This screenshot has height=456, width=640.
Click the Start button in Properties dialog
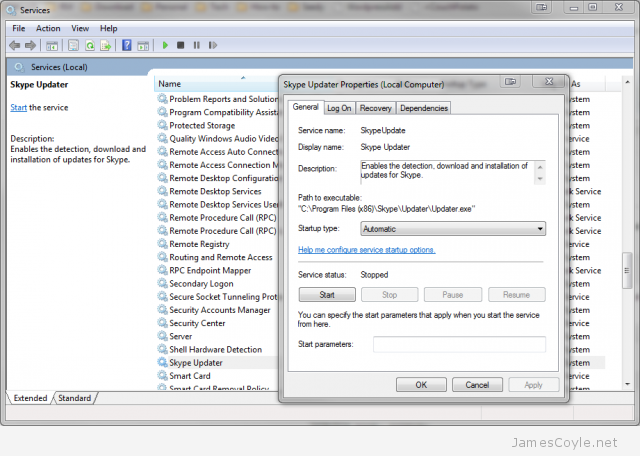click(327, 295)
